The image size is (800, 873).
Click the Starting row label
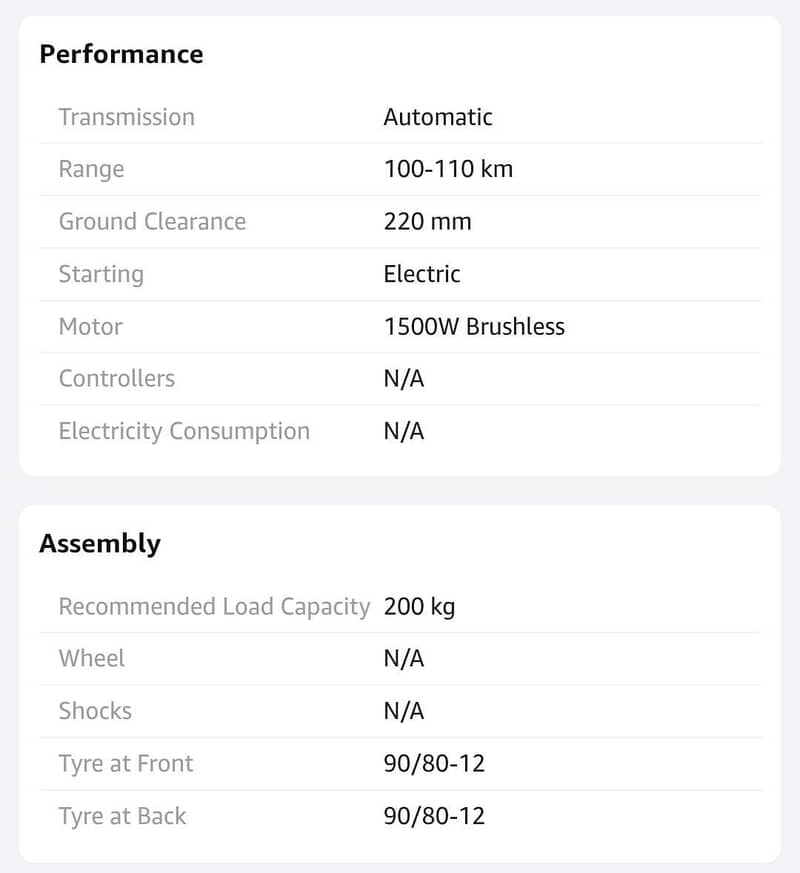(x=101, y=274)
